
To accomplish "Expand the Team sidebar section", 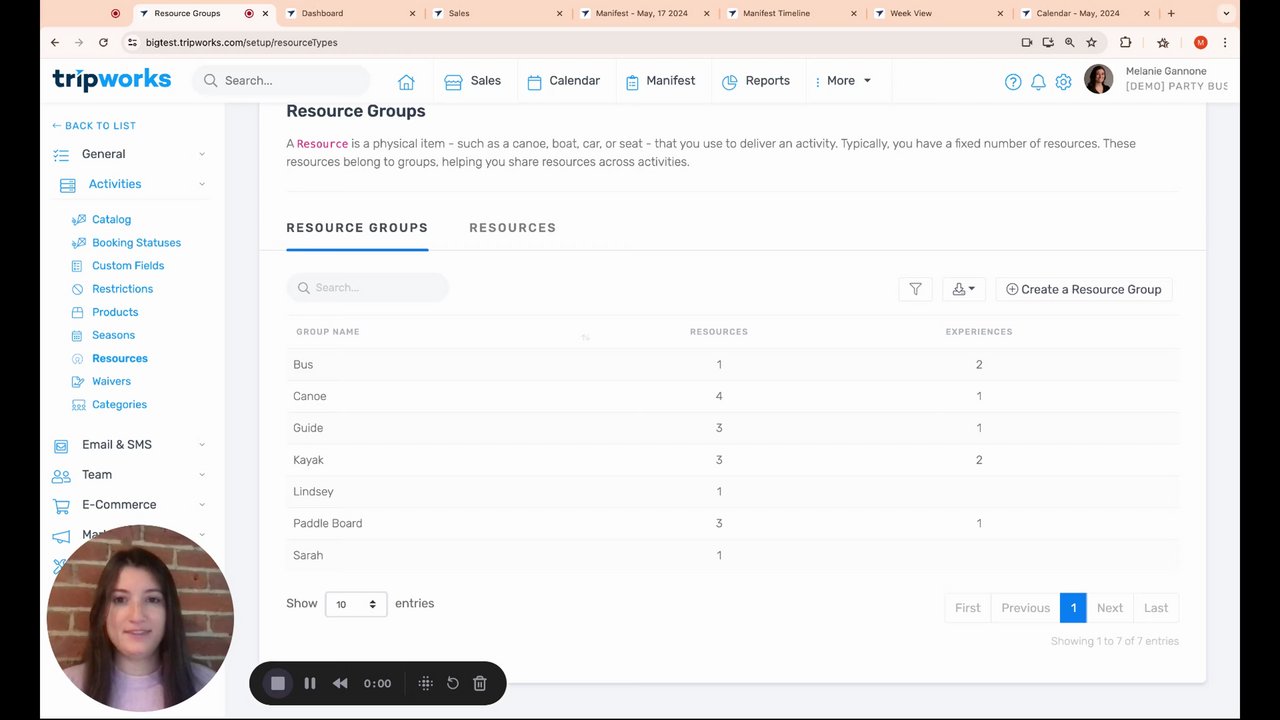I will click(130, 475).
